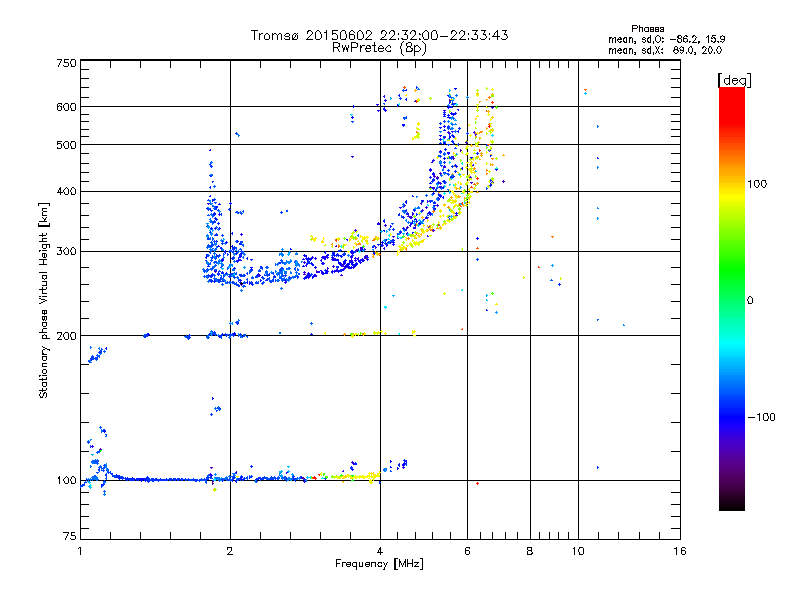
Task: Click the "RwPretec (8p)" subtitle
Action: [x=379, y=48]
